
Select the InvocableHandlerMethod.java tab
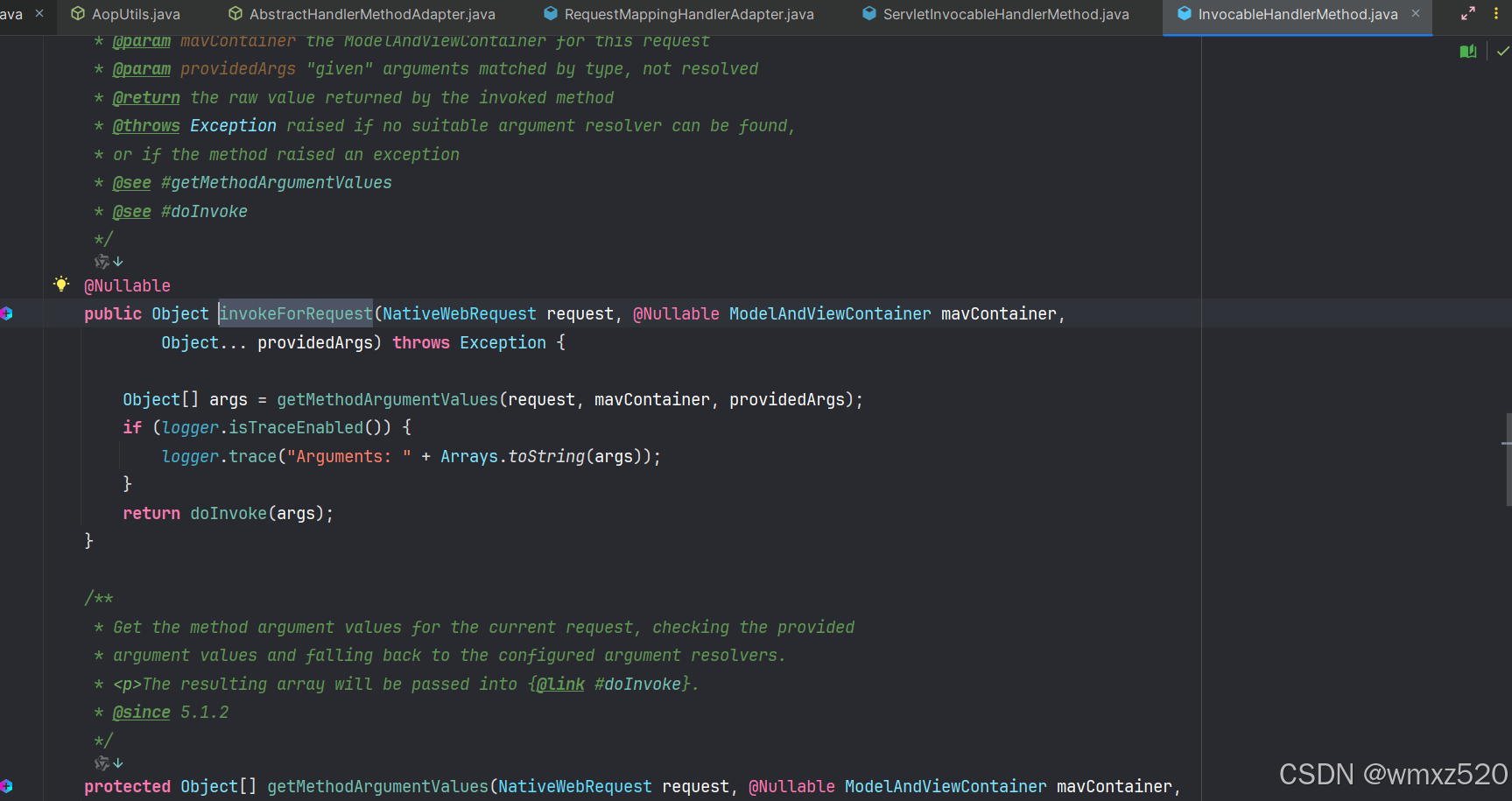[x=1298, y=14]
